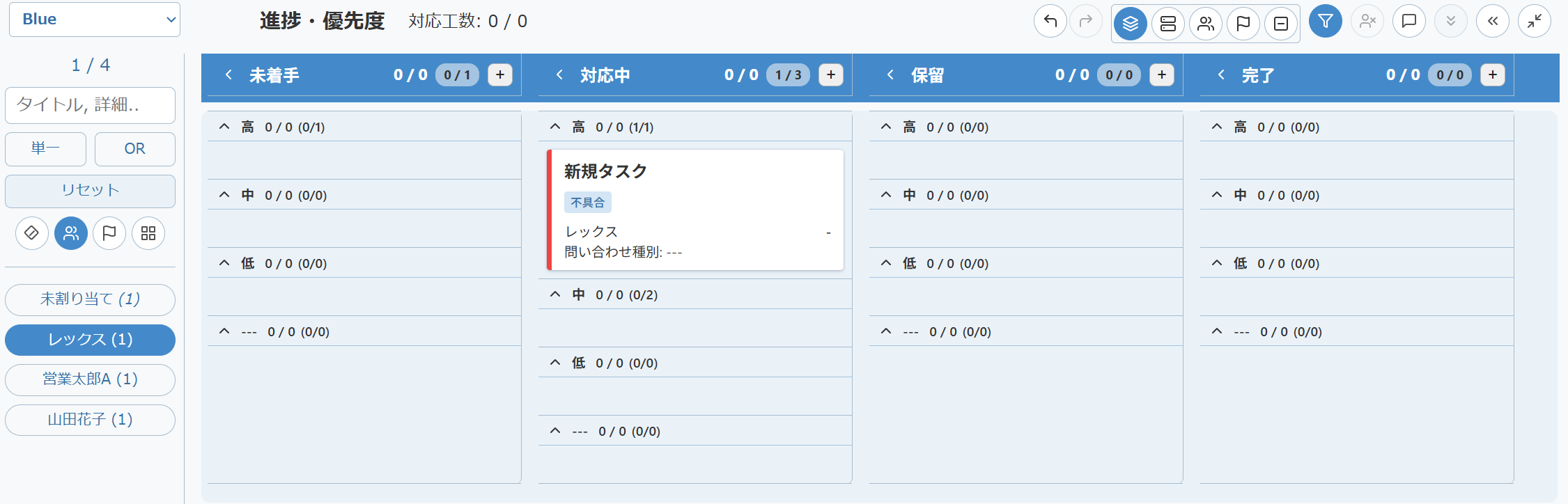1568x504 pixels.
Task: Select the tag filter icon in sidebar
Action: pos(32,233)
